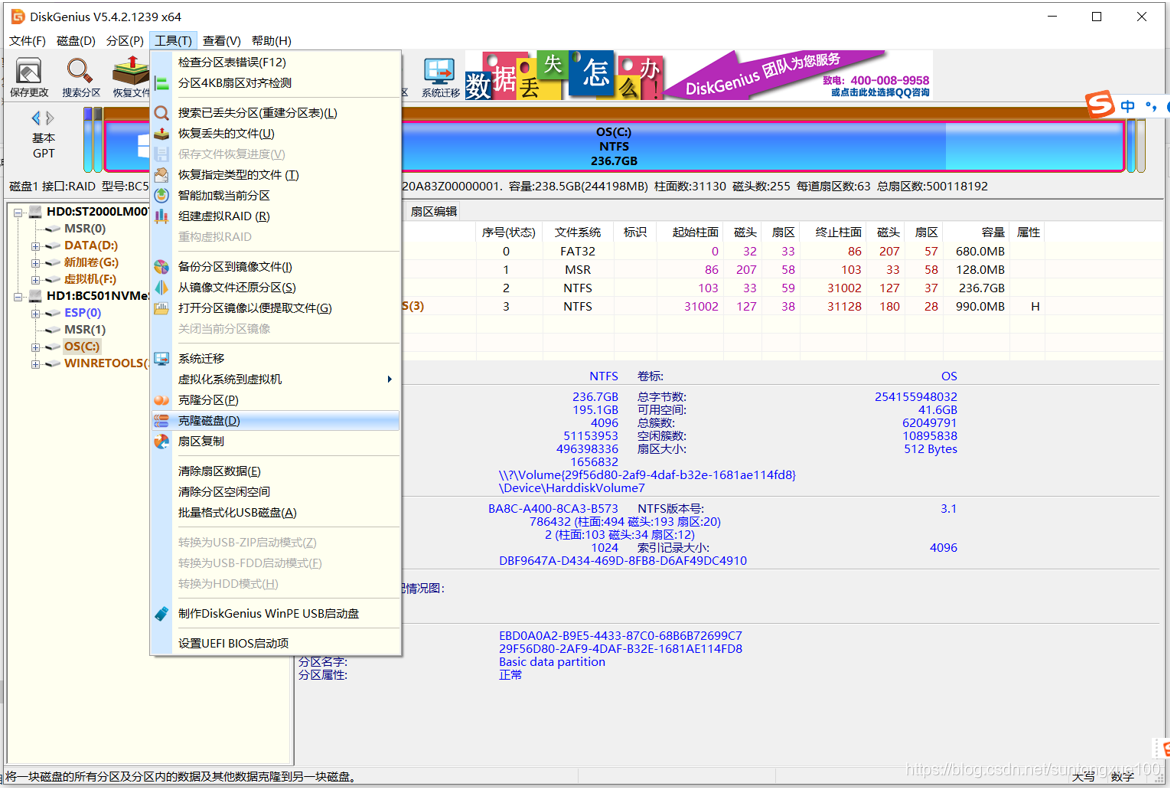Select the OS(C:) NTFS 236.7GB partition bar
Image resolution: width=1170 pixels, height=788 pixels.
point(613,146)
